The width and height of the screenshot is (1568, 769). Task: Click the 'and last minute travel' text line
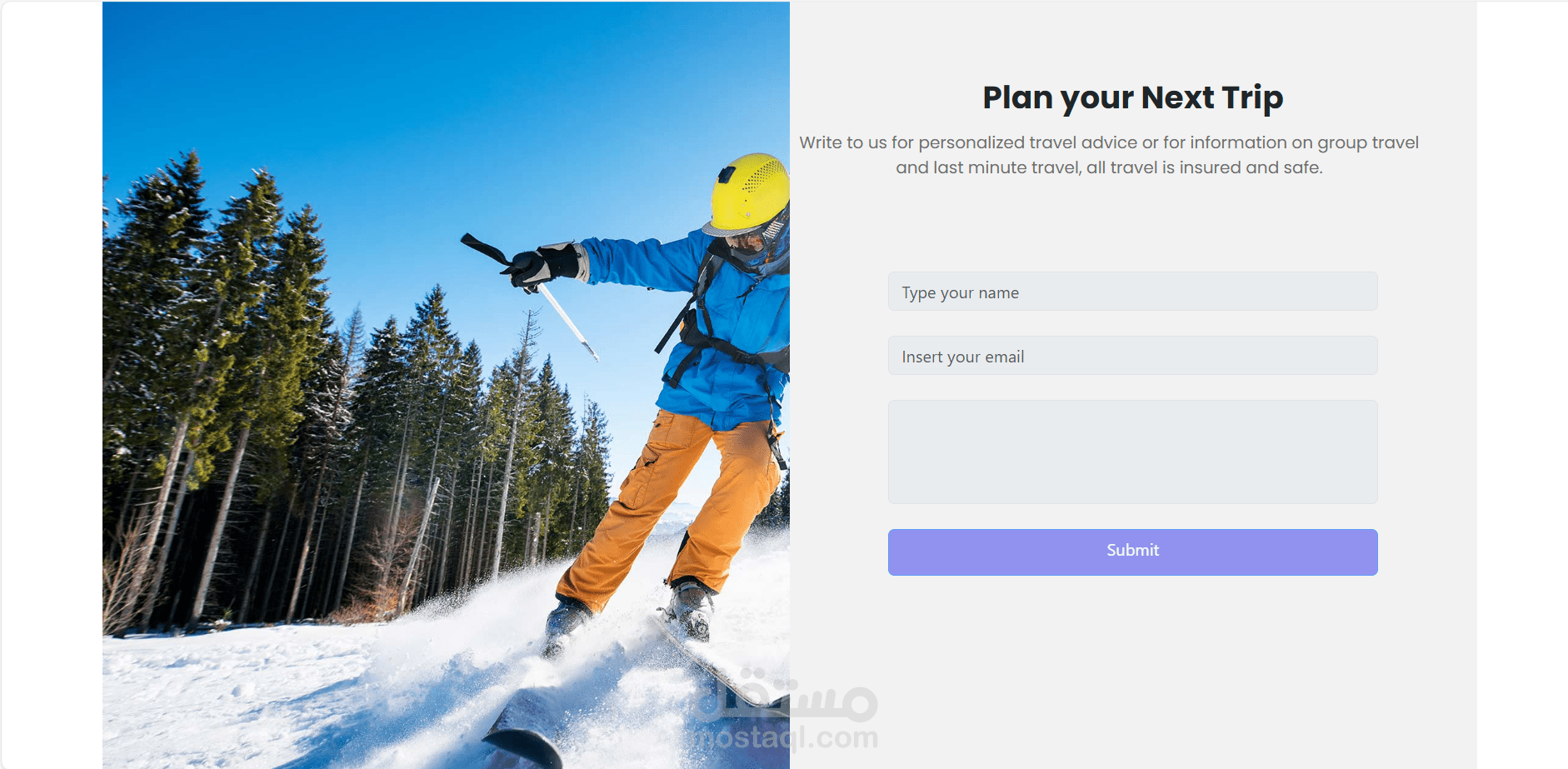(x=1109, y=167)
